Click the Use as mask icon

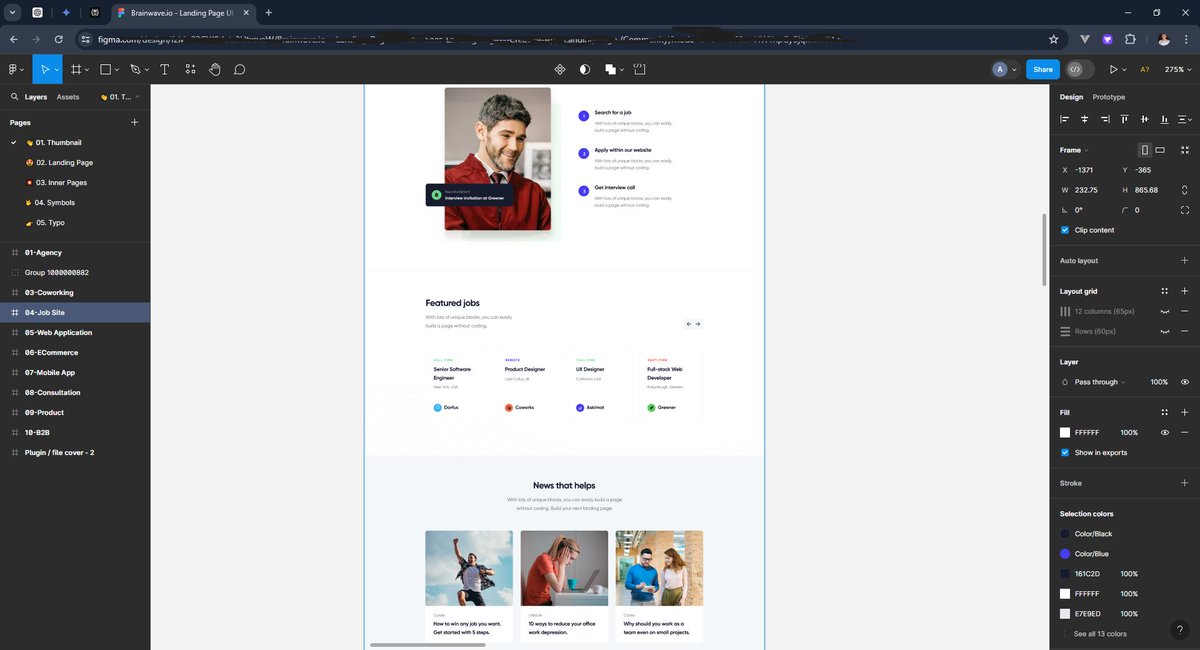[585, 69]
